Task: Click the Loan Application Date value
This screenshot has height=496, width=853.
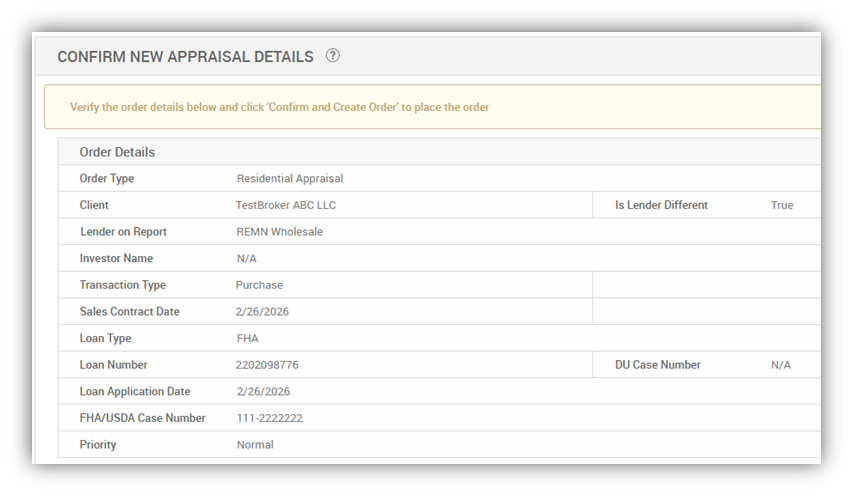Action: coord(263,392)
